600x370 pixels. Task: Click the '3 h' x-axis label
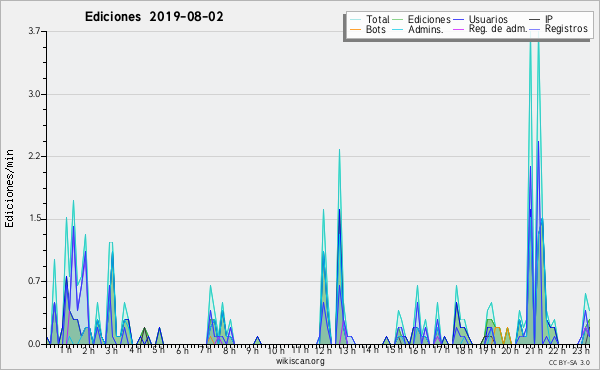[x=111, y=351]
